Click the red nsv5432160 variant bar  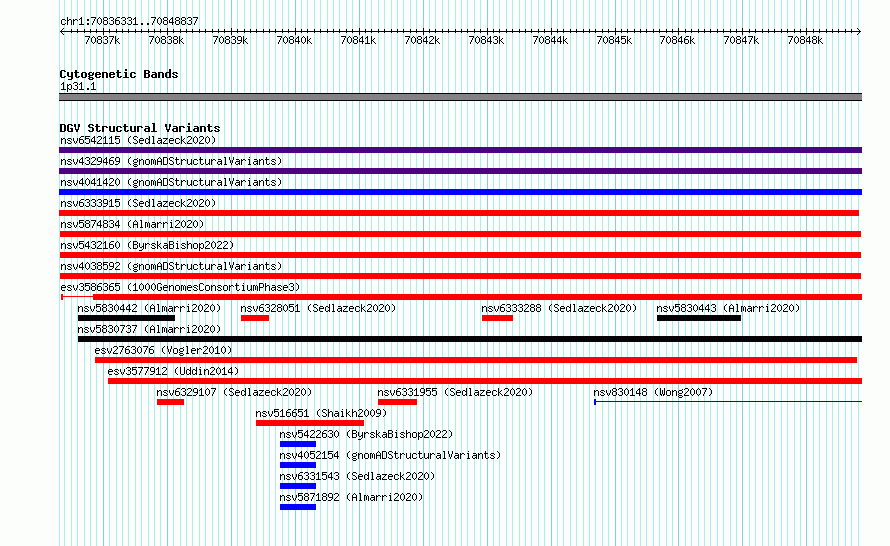pos(460,255)
